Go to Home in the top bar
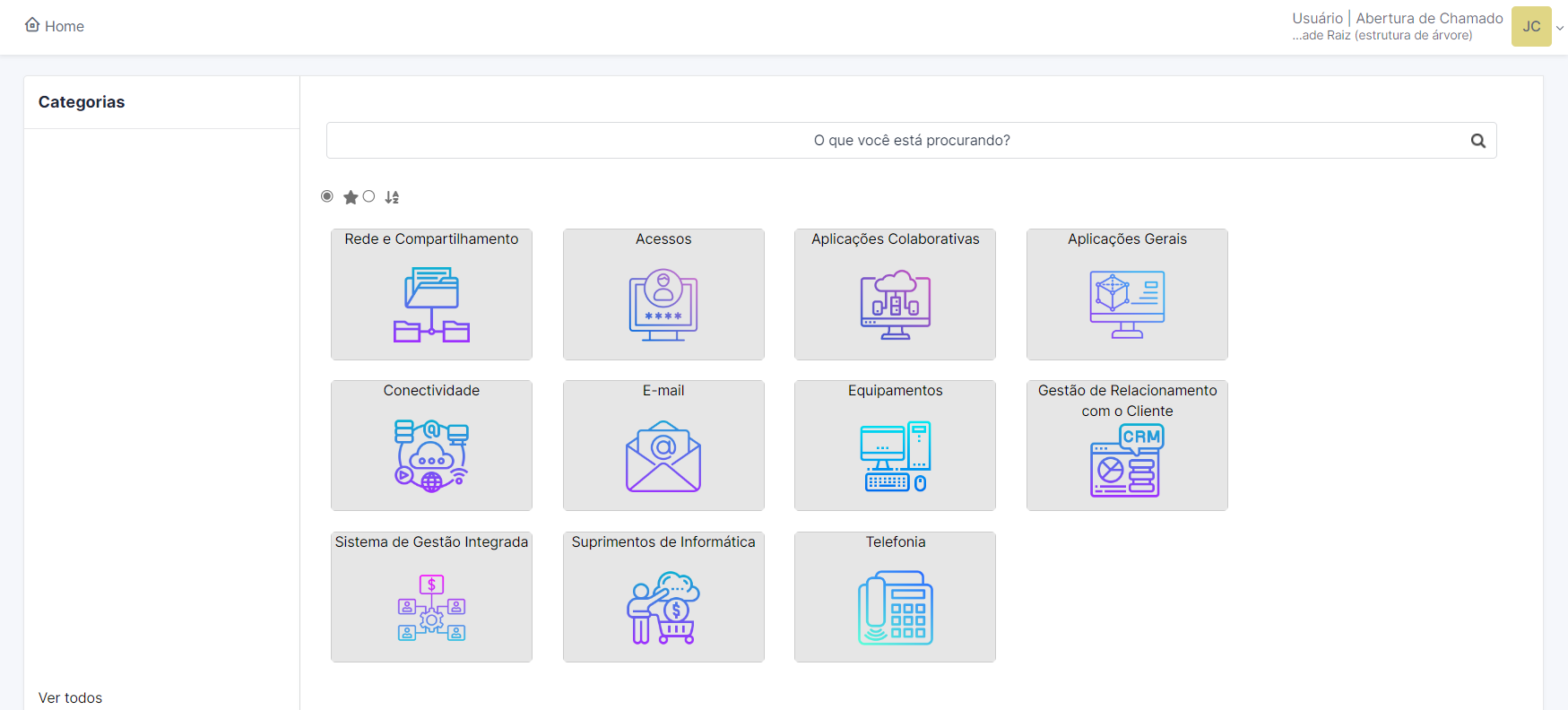This screenshot has width=1568, height=710. (x=55, y=26)
